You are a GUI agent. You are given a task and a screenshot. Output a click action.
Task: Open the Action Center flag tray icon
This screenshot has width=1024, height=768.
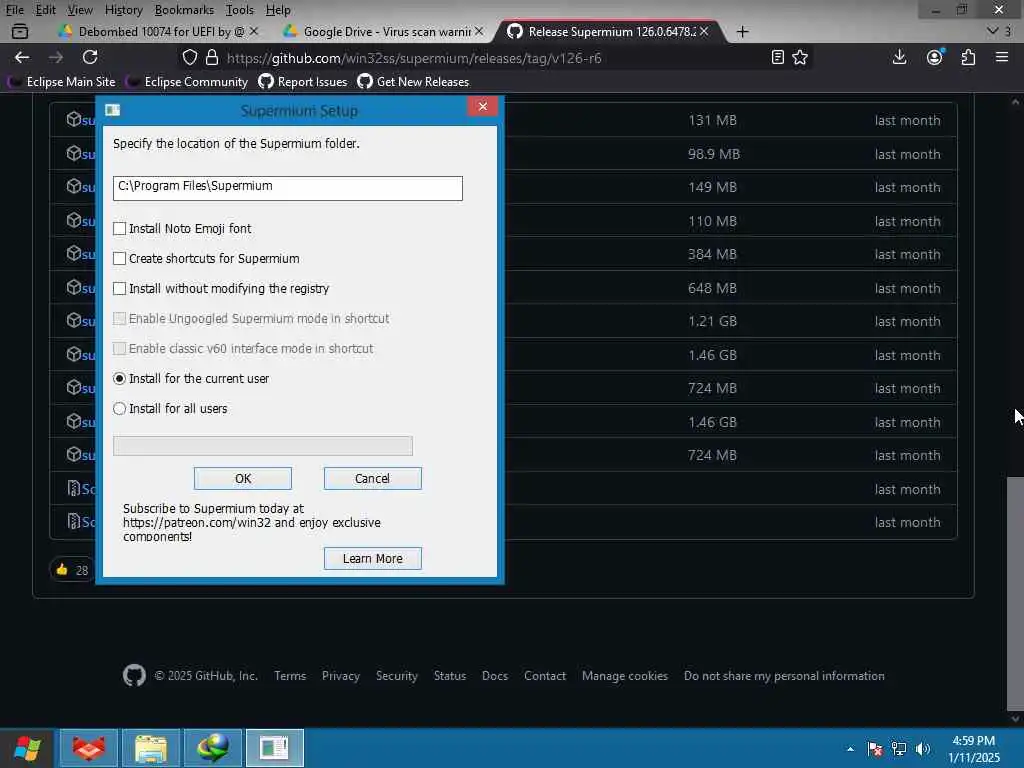click(875, 749)
